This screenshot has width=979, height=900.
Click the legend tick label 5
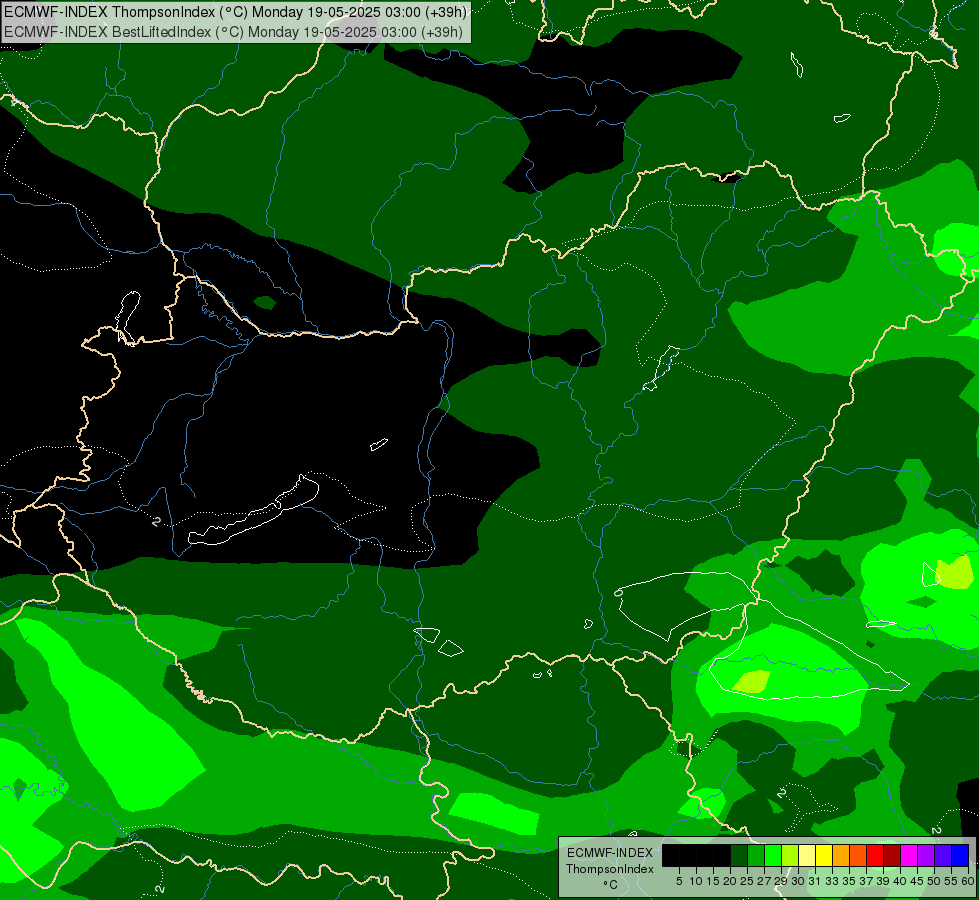pyautogui.click(x=679, y=881)
